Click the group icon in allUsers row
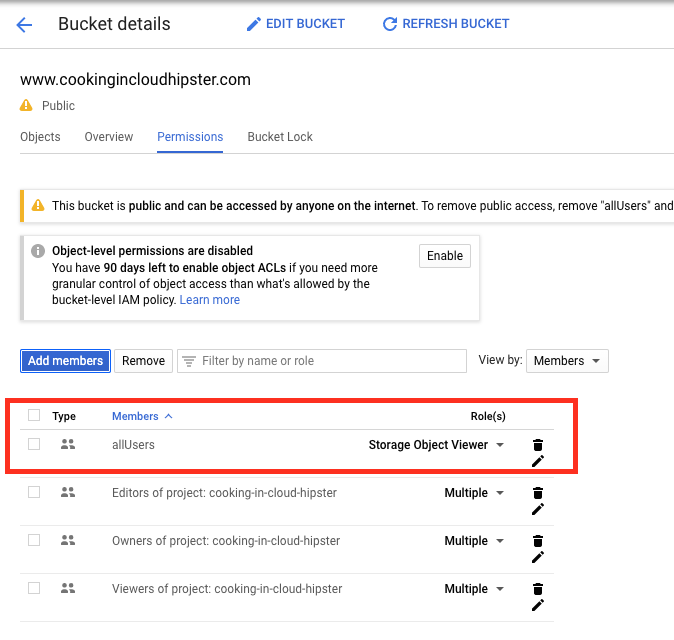Viewport: 674px width, 640px height. point(68,444)
